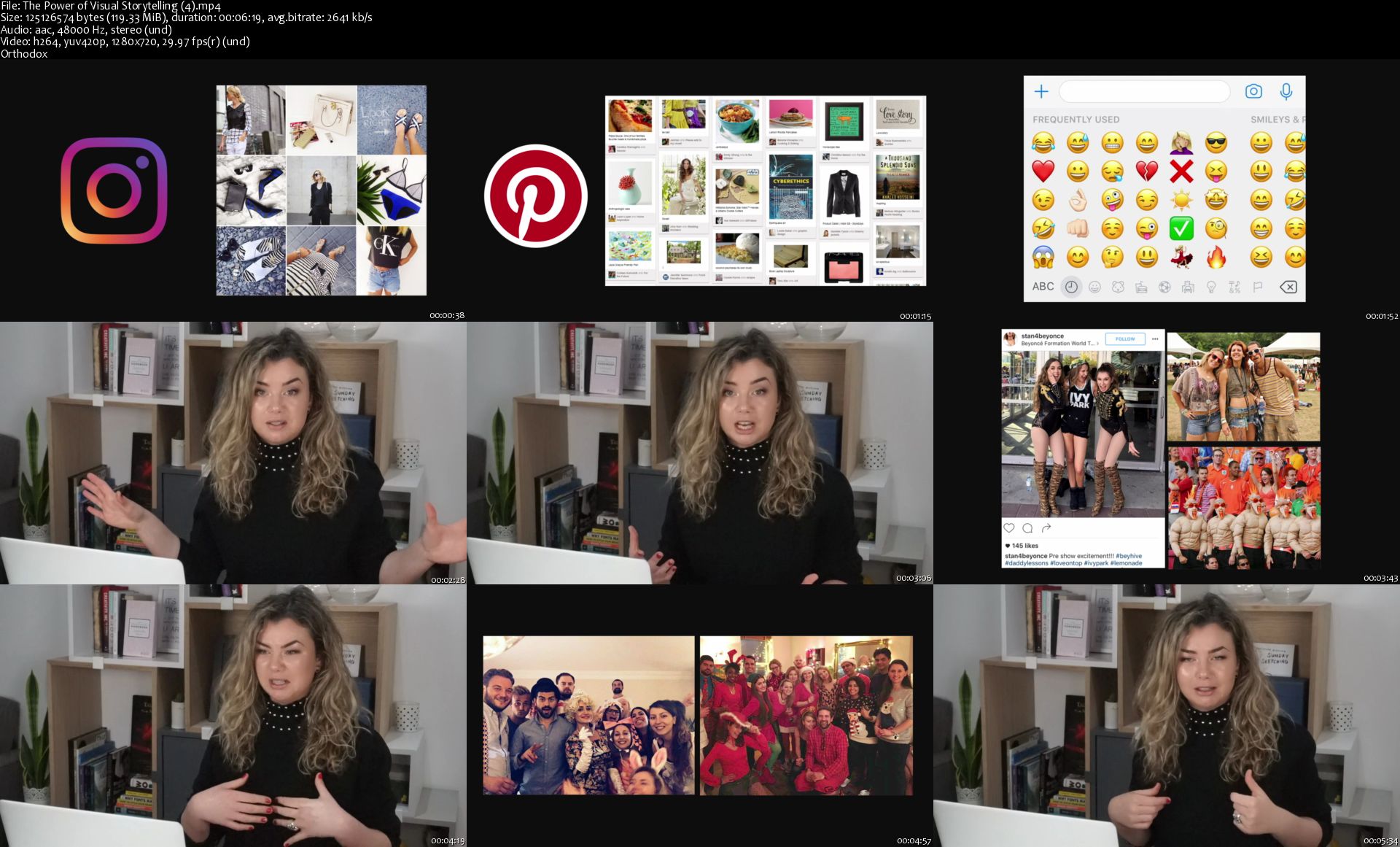
Task: Tap the microphone icon in message bar
Action: tap(1286, 91)
